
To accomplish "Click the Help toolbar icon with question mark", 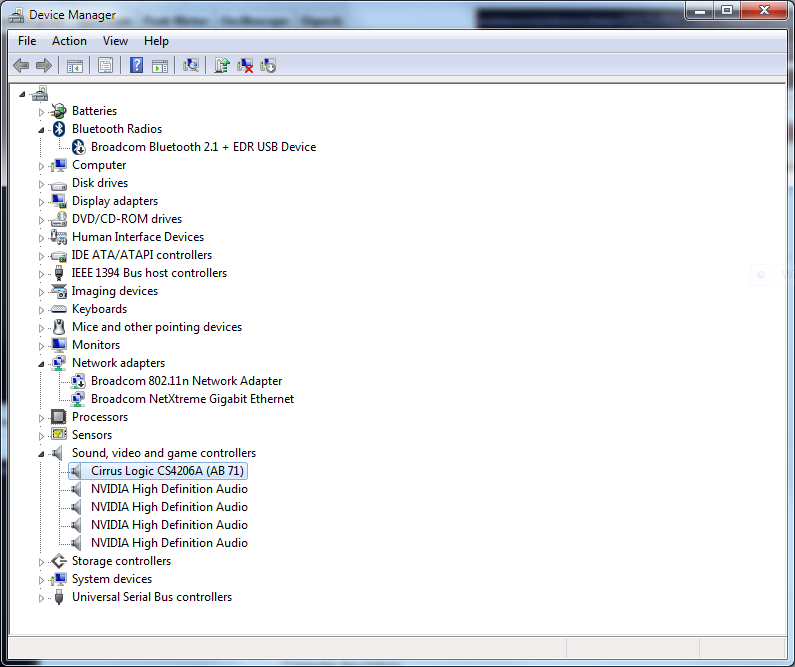I will (x=137, y=65).
